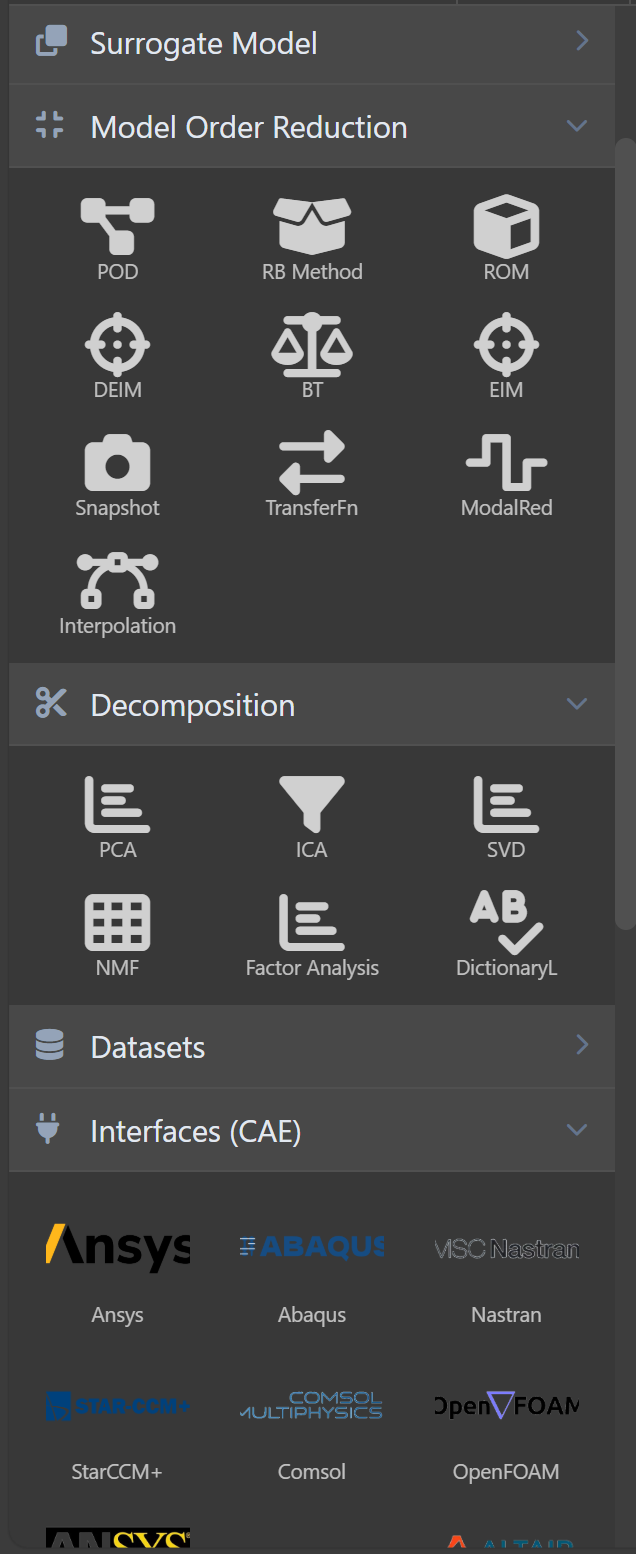The height and width of the screenshot is (1554, 636).
Task: Select the ICA funnel icon
Action: (x=312, y=805)
